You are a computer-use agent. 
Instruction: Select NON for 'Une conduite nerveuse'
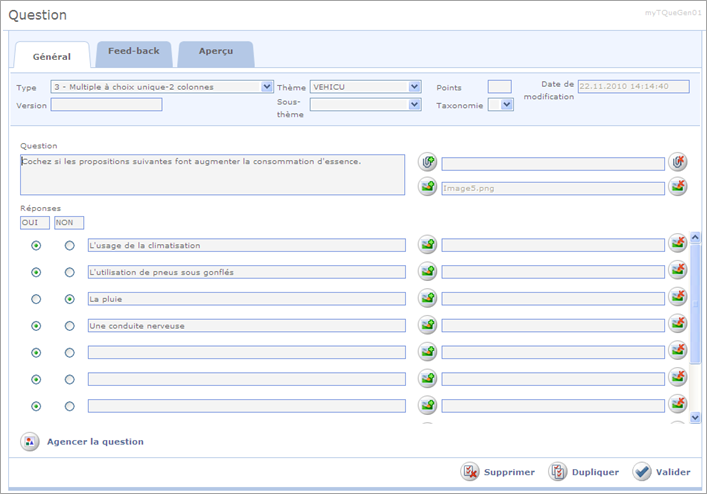tap(69, 326)
